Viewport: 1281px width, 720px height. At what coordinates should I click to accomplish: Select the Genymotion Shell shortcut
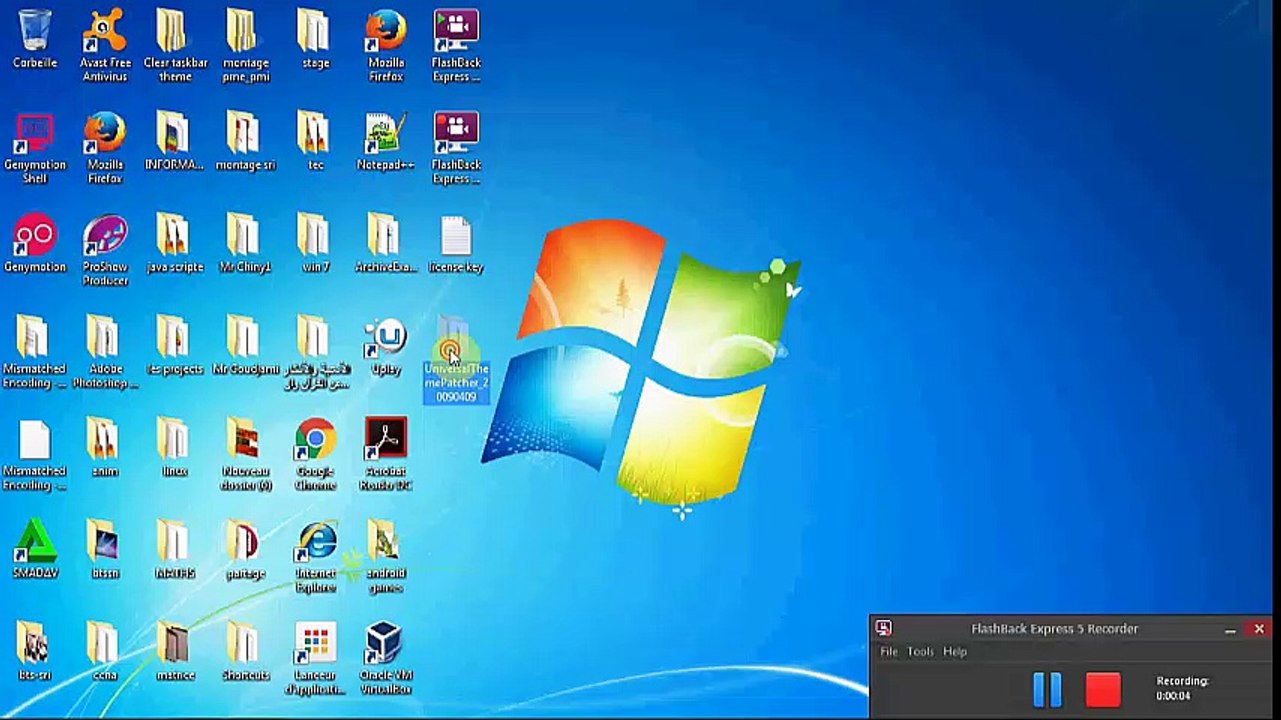click(35, 147)
